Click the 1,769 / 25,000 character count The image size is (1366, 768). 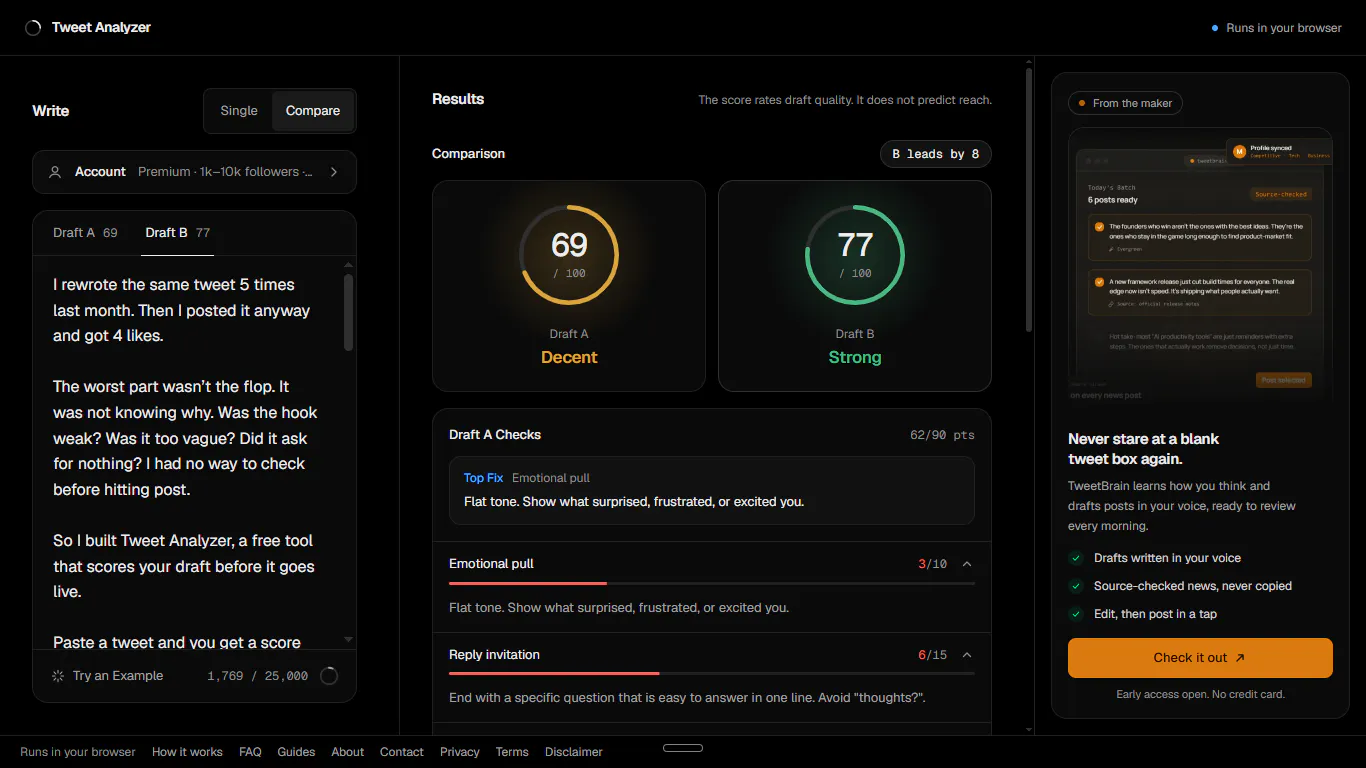(x=258, y=676)
